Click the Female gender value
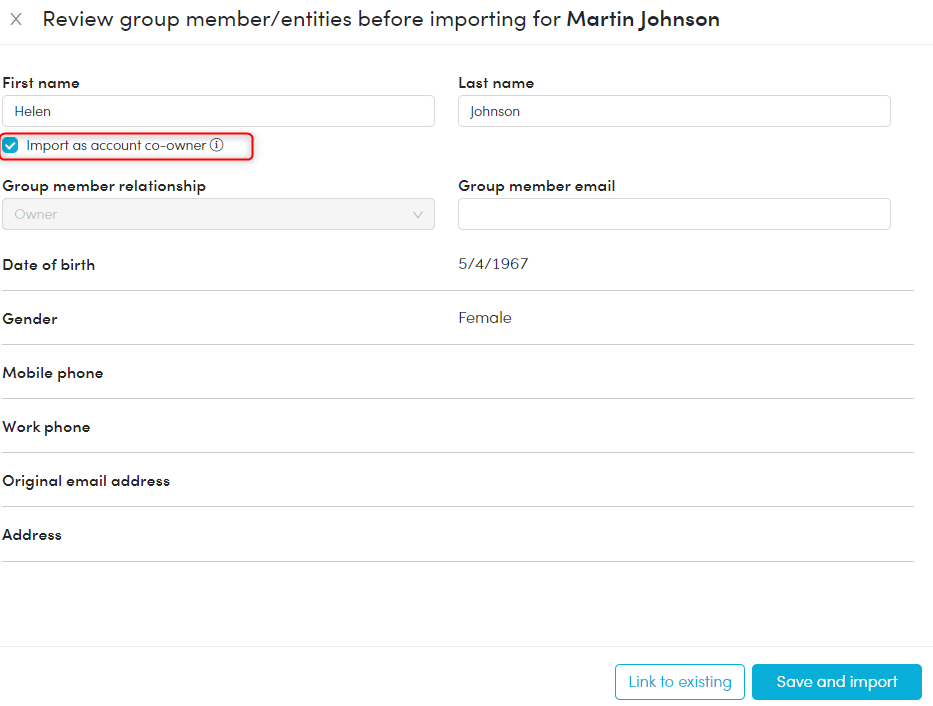 [x=485, y=318]
